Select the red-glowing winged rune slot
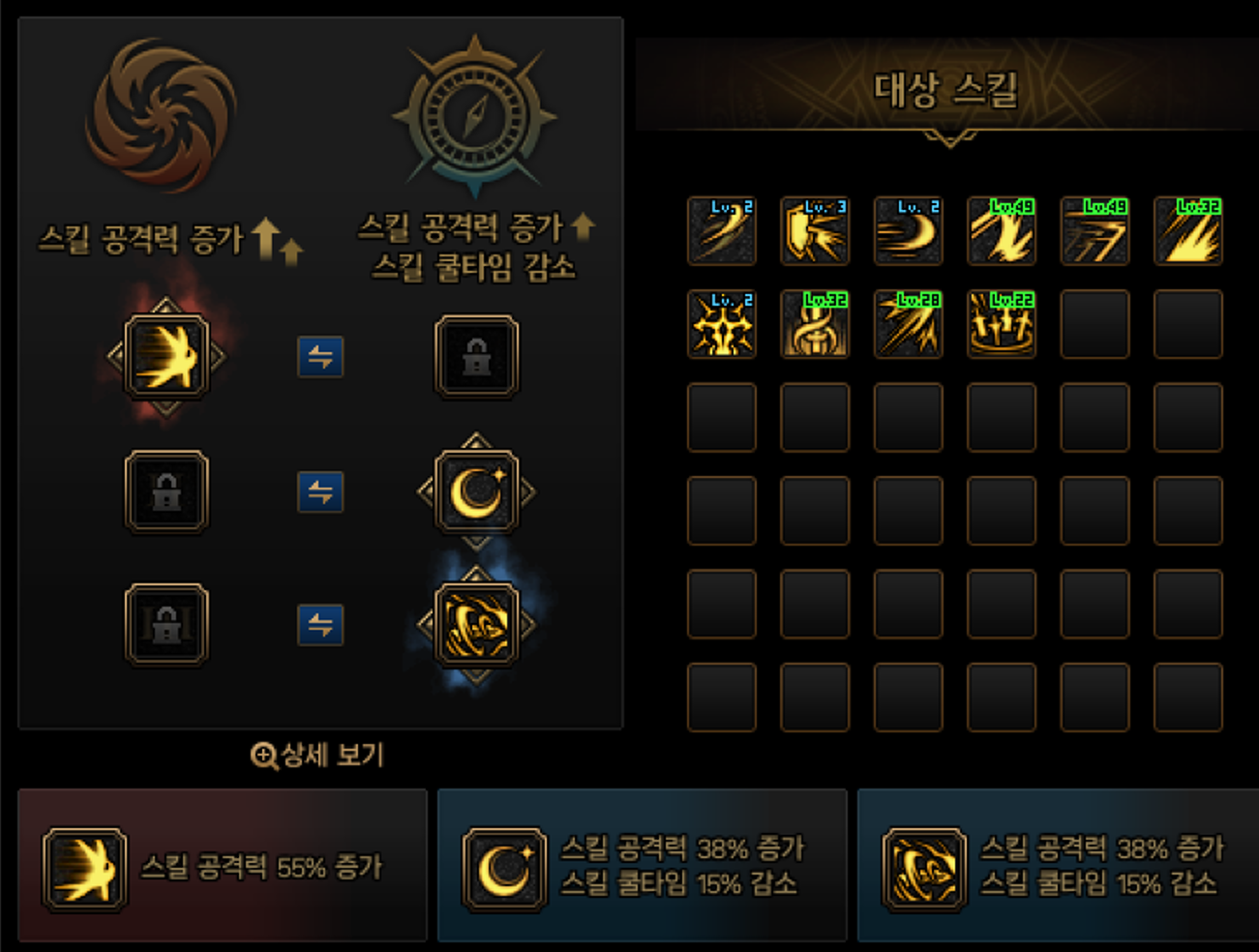This screenshot has width=1259, height=952. [166, 357]
